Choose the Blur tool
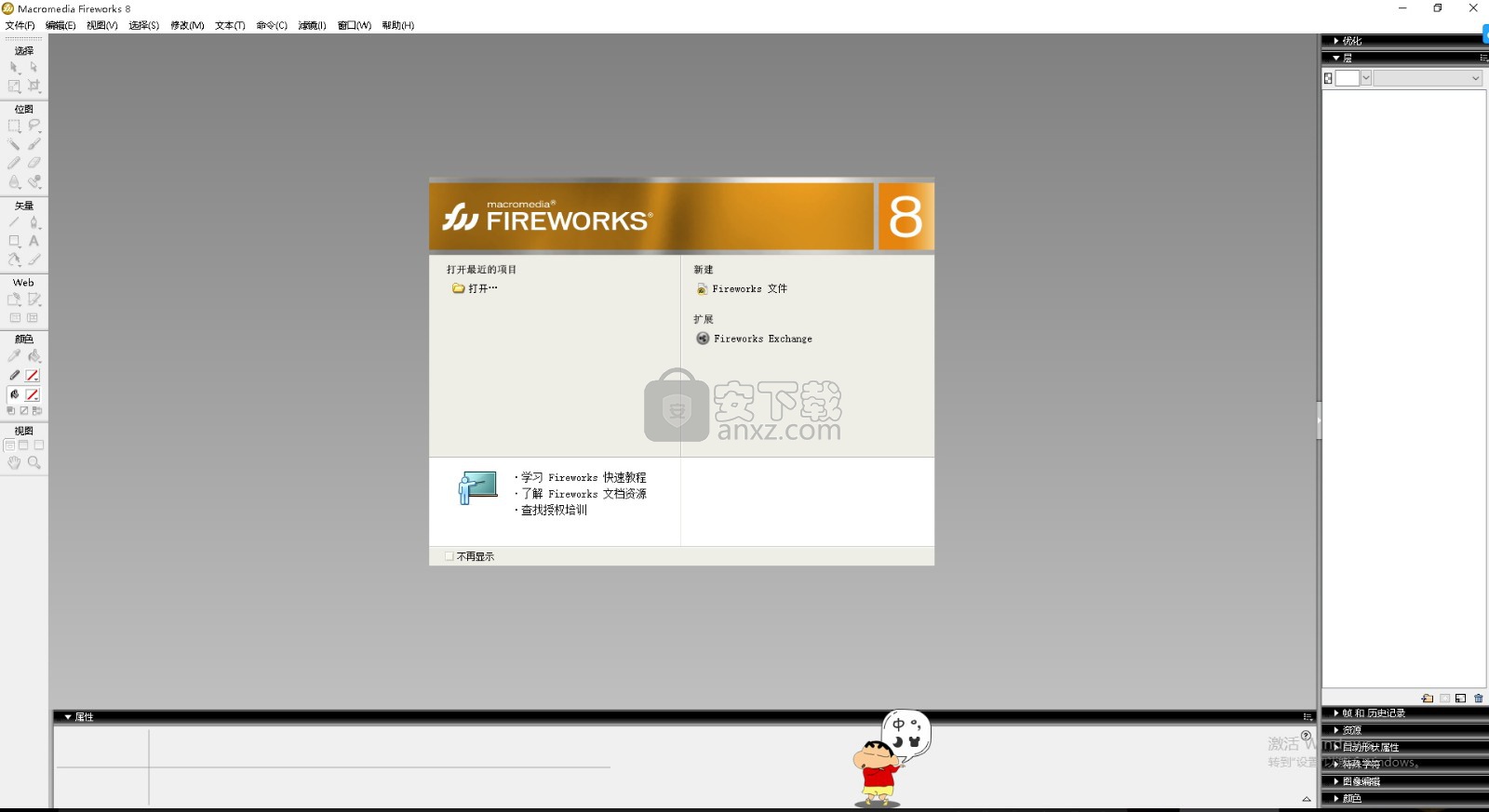Screen dimensions: 1489x812 [x=14, y=182]
